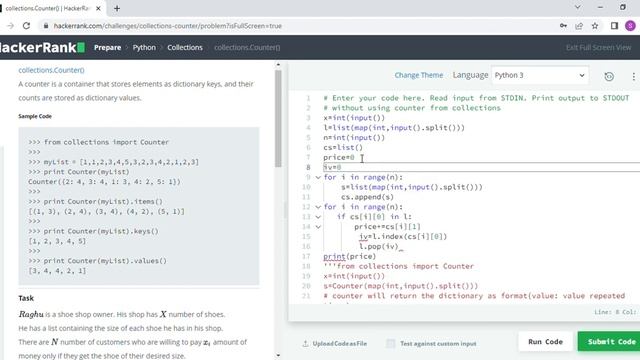Open Prepare in breadcrumb navigation
Image resolution: width=640 pixels, height=360 pixels.
(107, 47)
